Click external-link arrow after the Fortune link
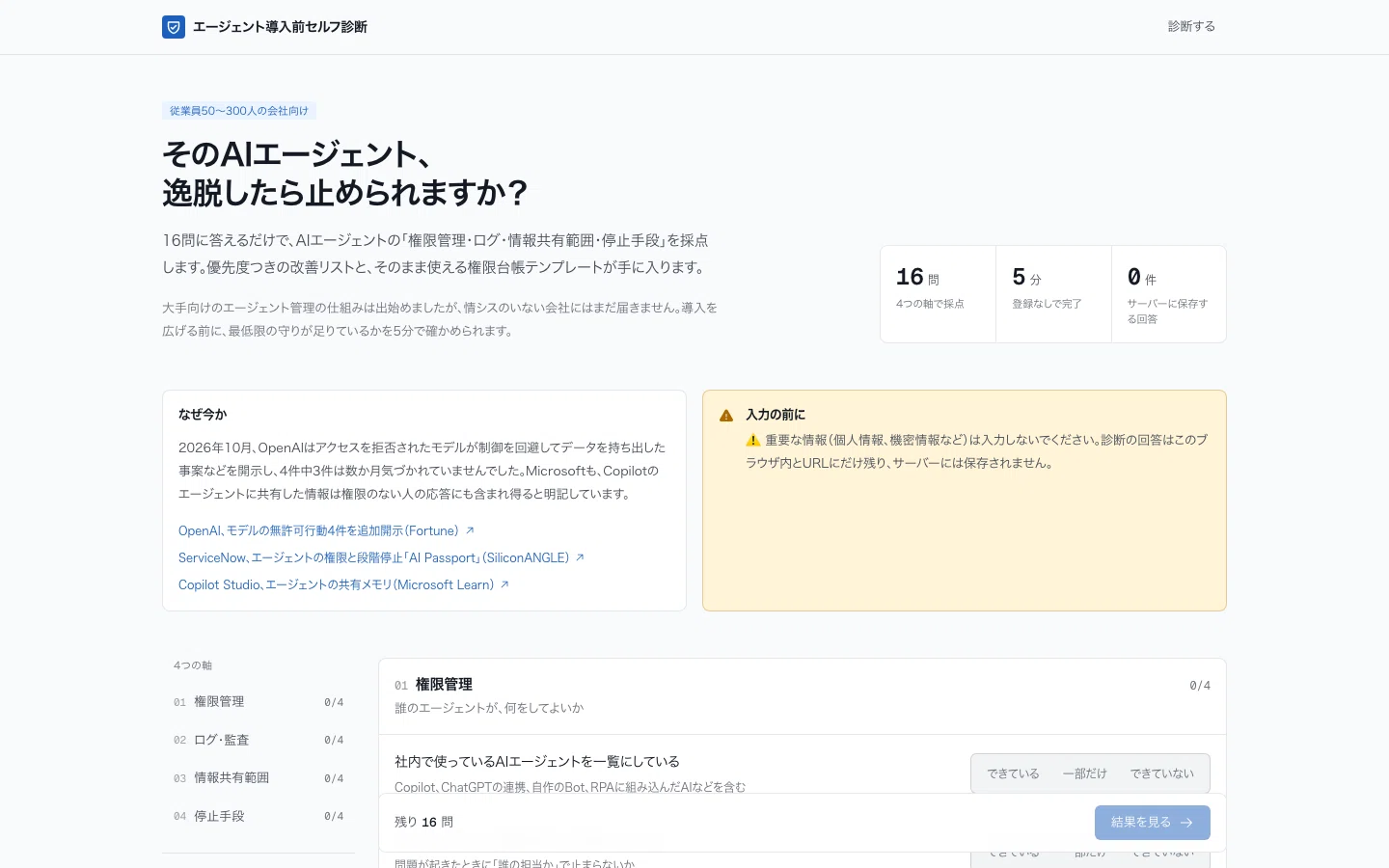The image size is (1389, 868). point(470,530)
